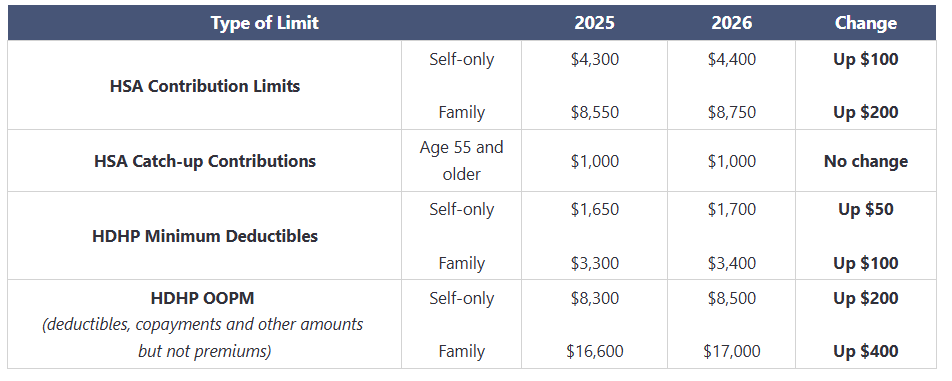
Task: Select the 2026 column header
Action: coord(732,23)
